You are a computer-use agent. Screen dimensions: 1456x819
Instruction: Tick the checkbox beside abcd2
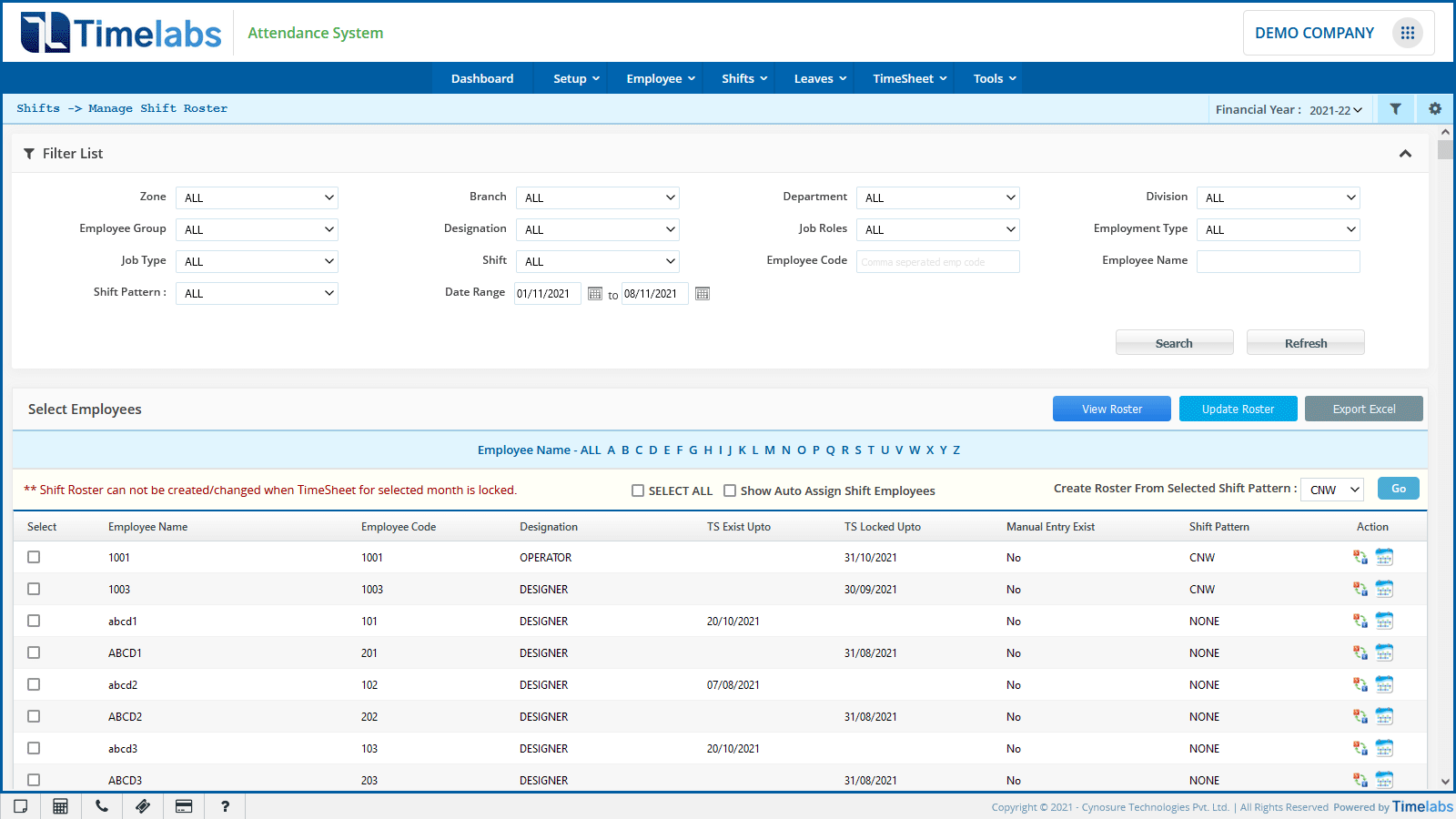34,684
